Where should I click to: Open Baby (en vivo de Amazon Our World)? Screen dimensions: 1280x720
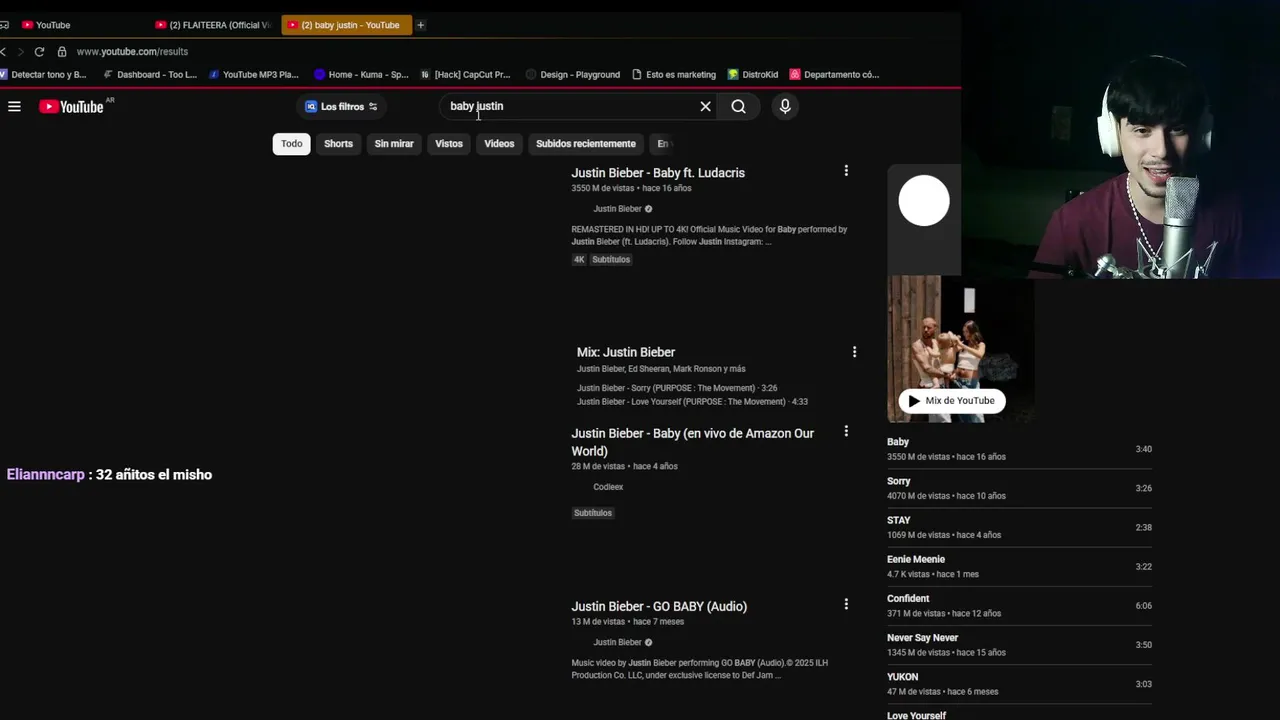pos(692,442)
